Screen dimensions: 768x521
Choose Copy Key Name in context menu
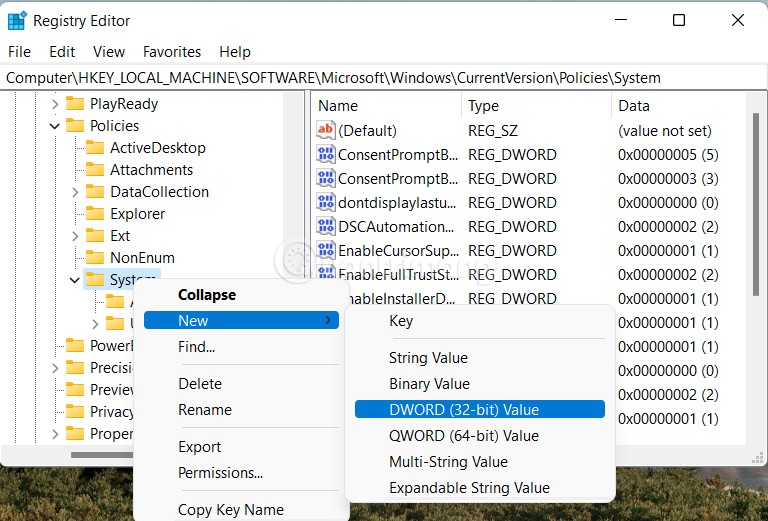(231, 510)
